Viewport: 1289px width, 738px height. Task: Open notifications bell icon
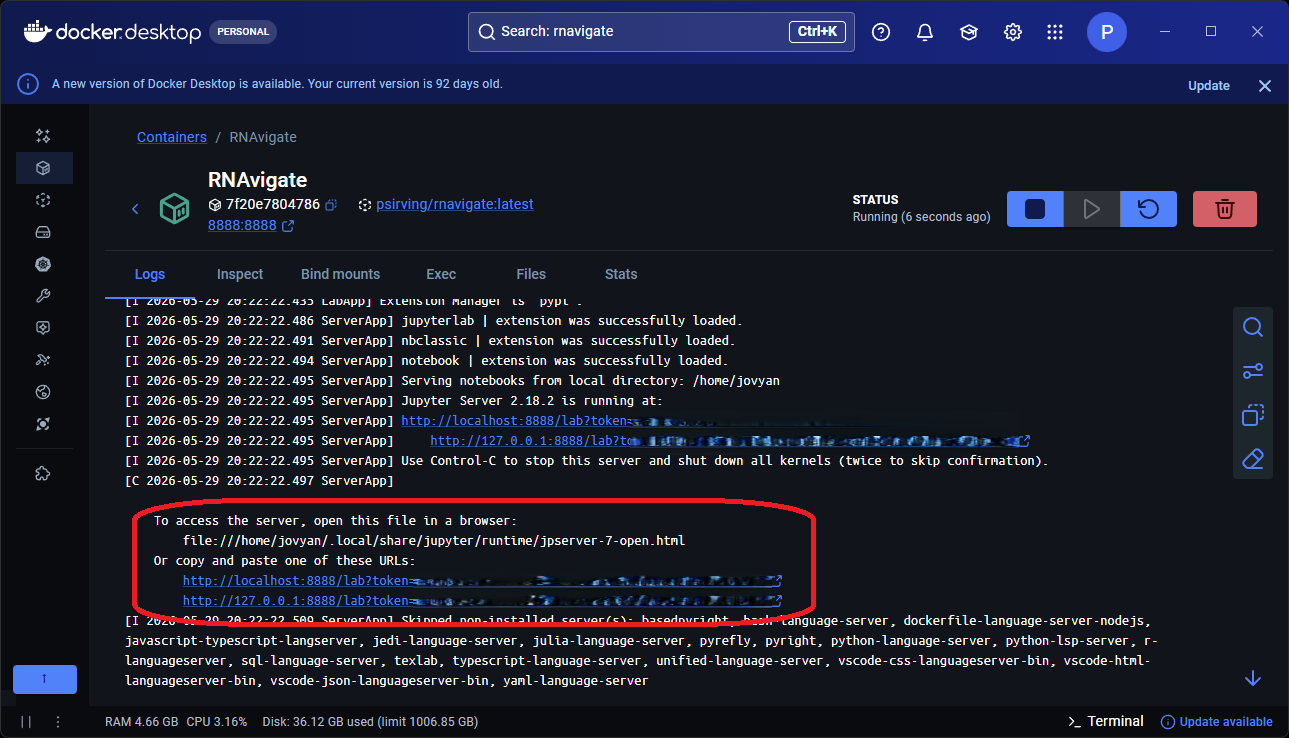(925, 32)
